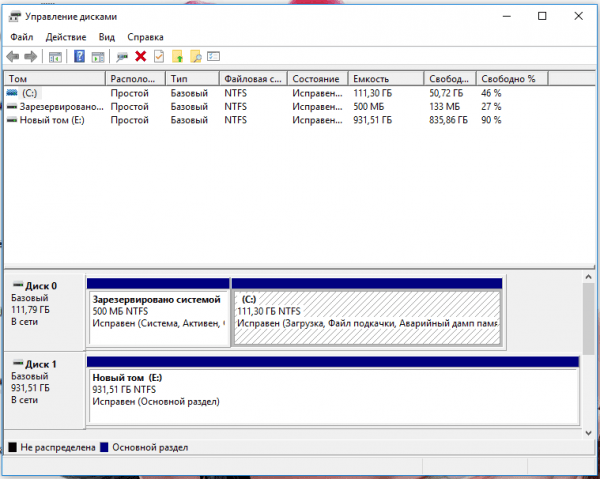This screenshot has height=479, width=600.
Task: Click the blue Основной раздел legend swatch
Action: click(104, 447)
